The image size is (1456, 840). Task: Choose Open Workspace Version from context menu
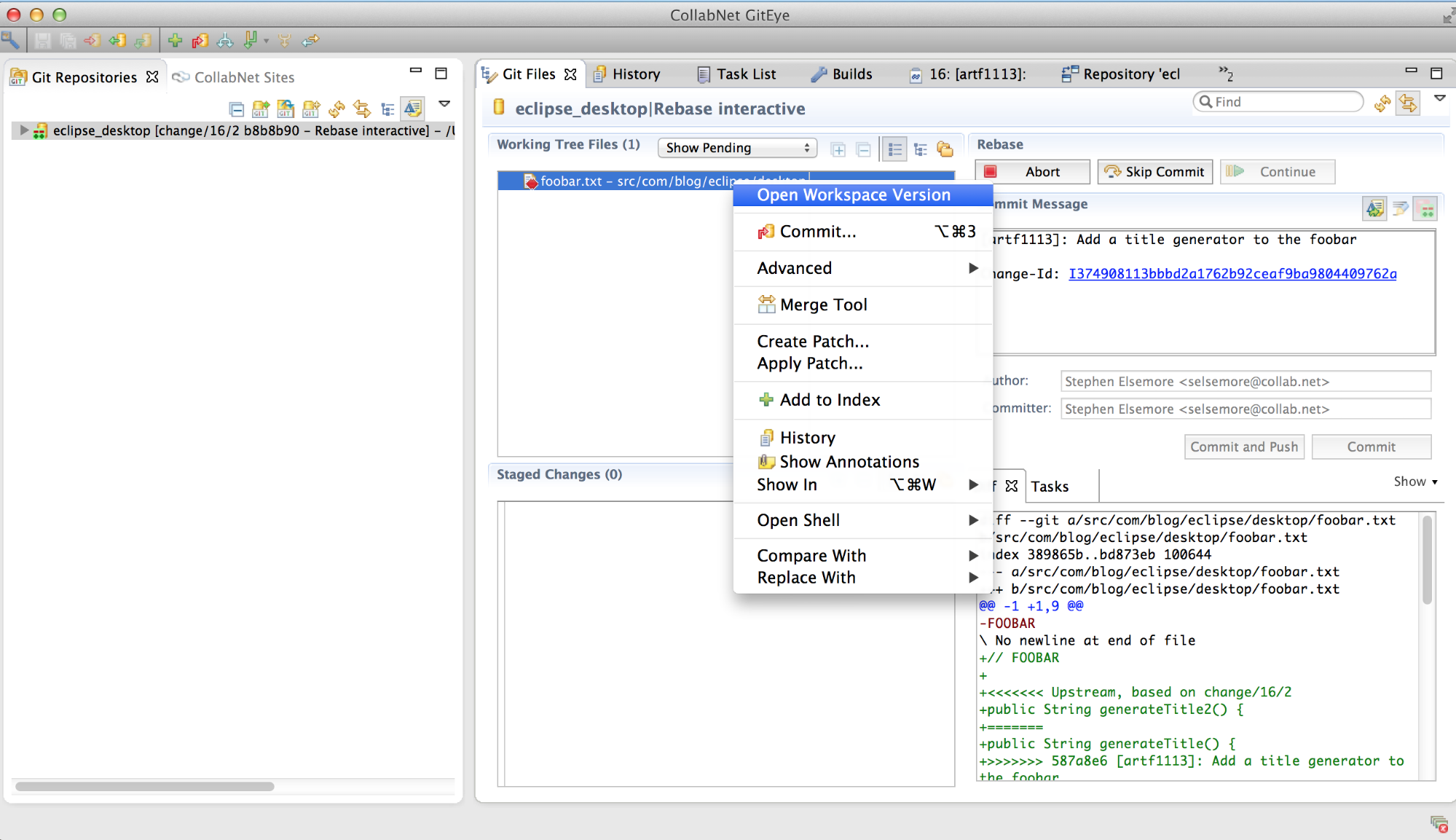pyautogui.click(x=853, y=195)
